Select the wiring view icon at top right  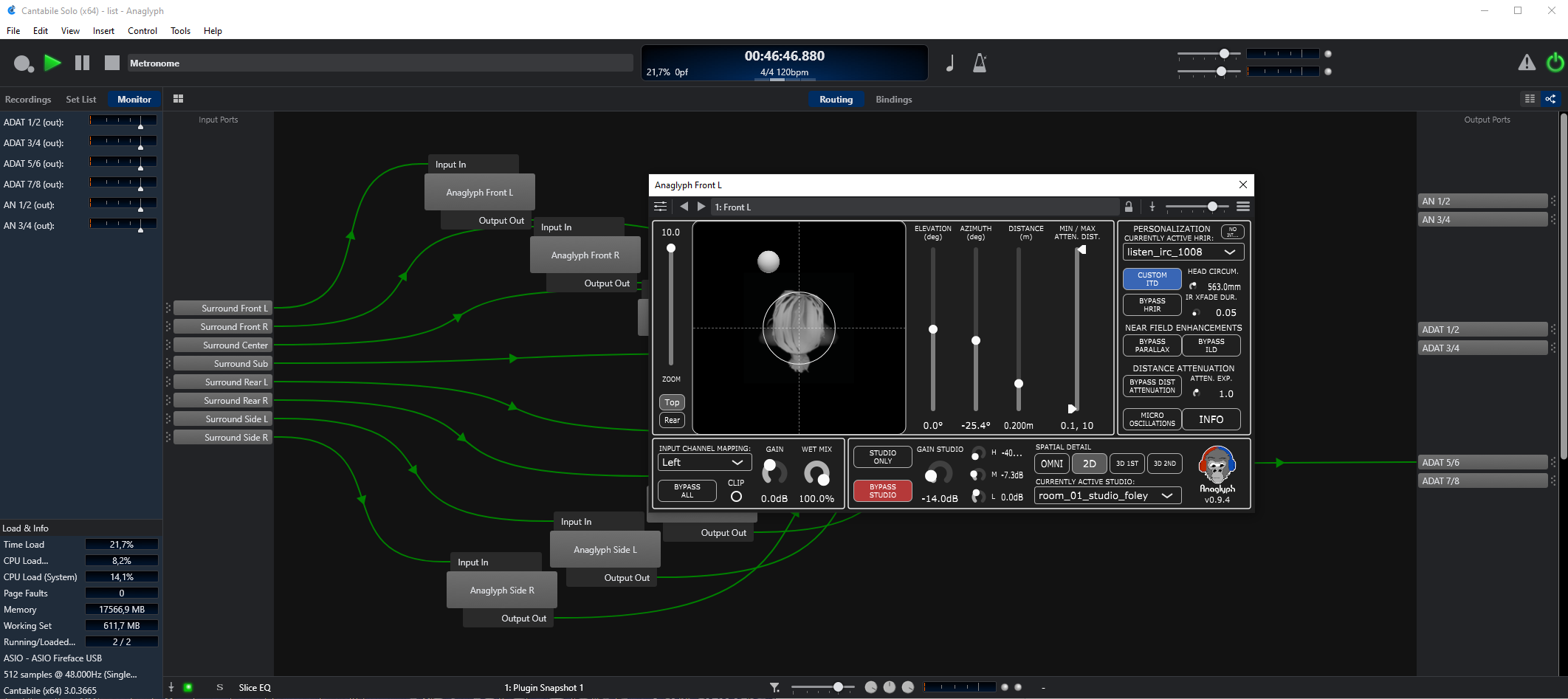pos(1550,99)
